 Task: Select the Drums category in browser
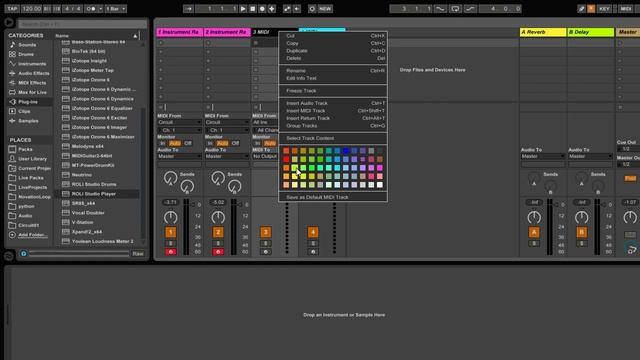[26, 54]
